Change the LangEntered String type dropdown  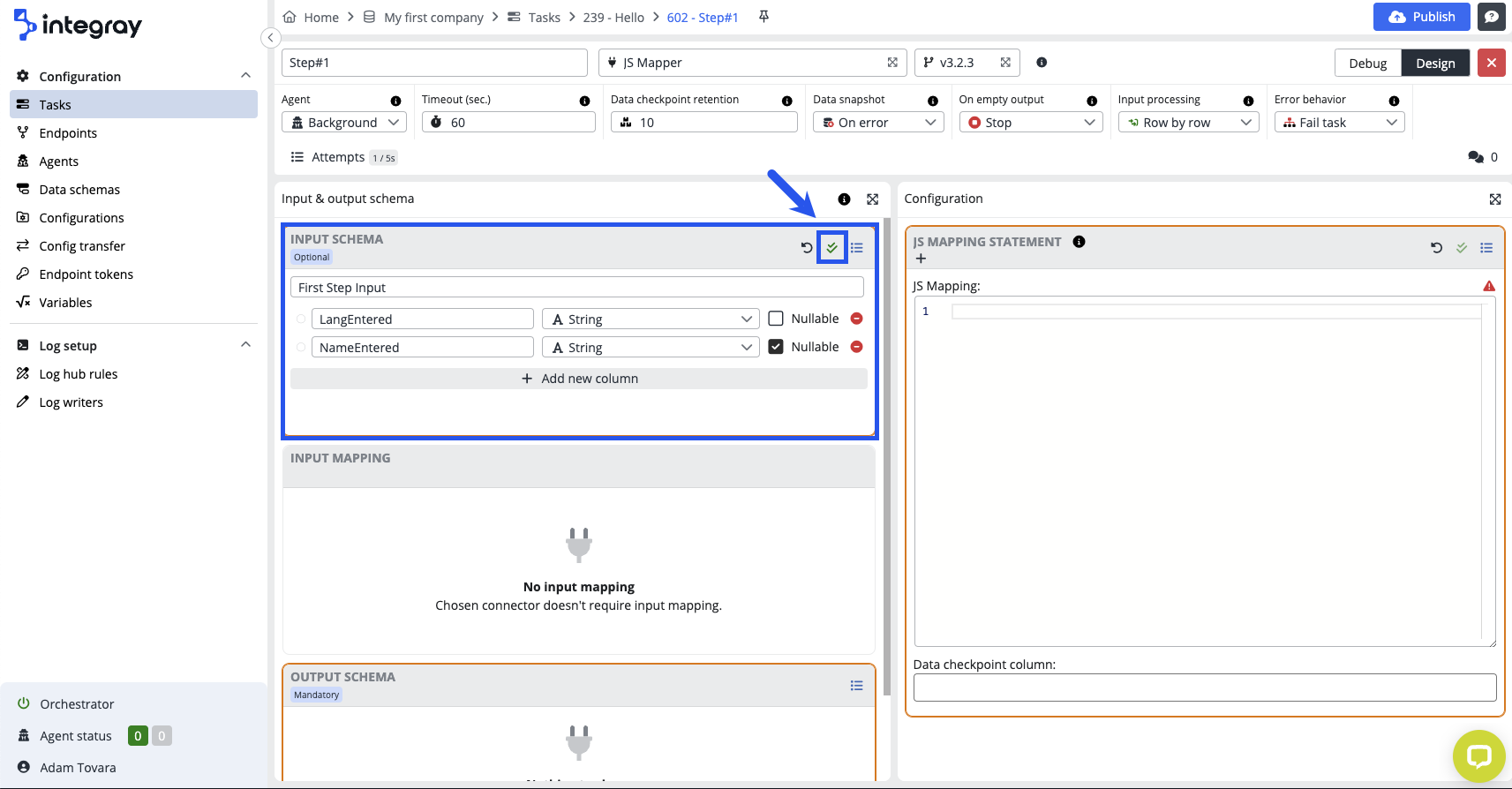(x=651, y=319)
